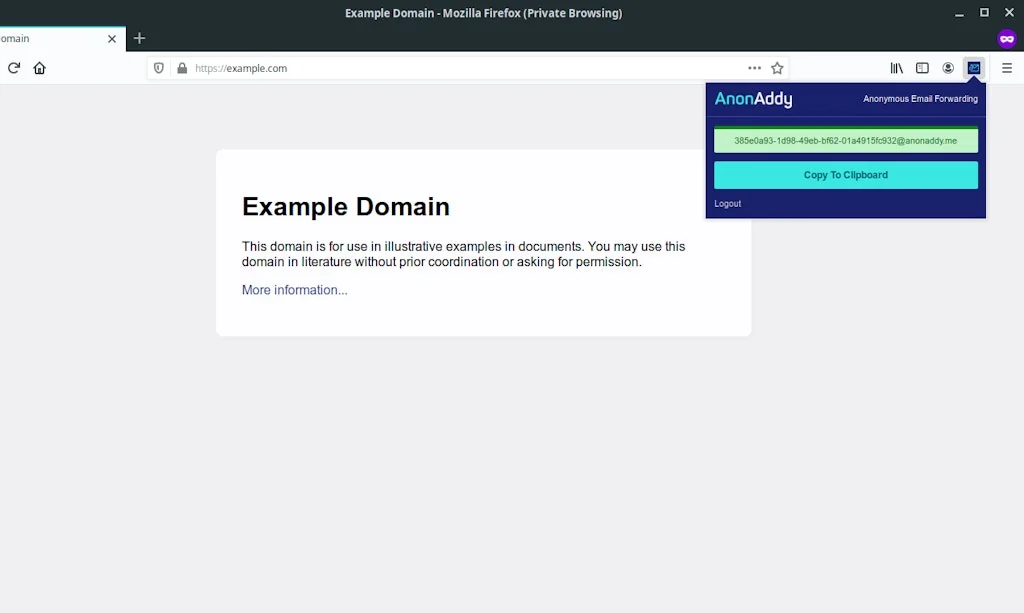Open the Library icon in the toolbar

[897, 68]
